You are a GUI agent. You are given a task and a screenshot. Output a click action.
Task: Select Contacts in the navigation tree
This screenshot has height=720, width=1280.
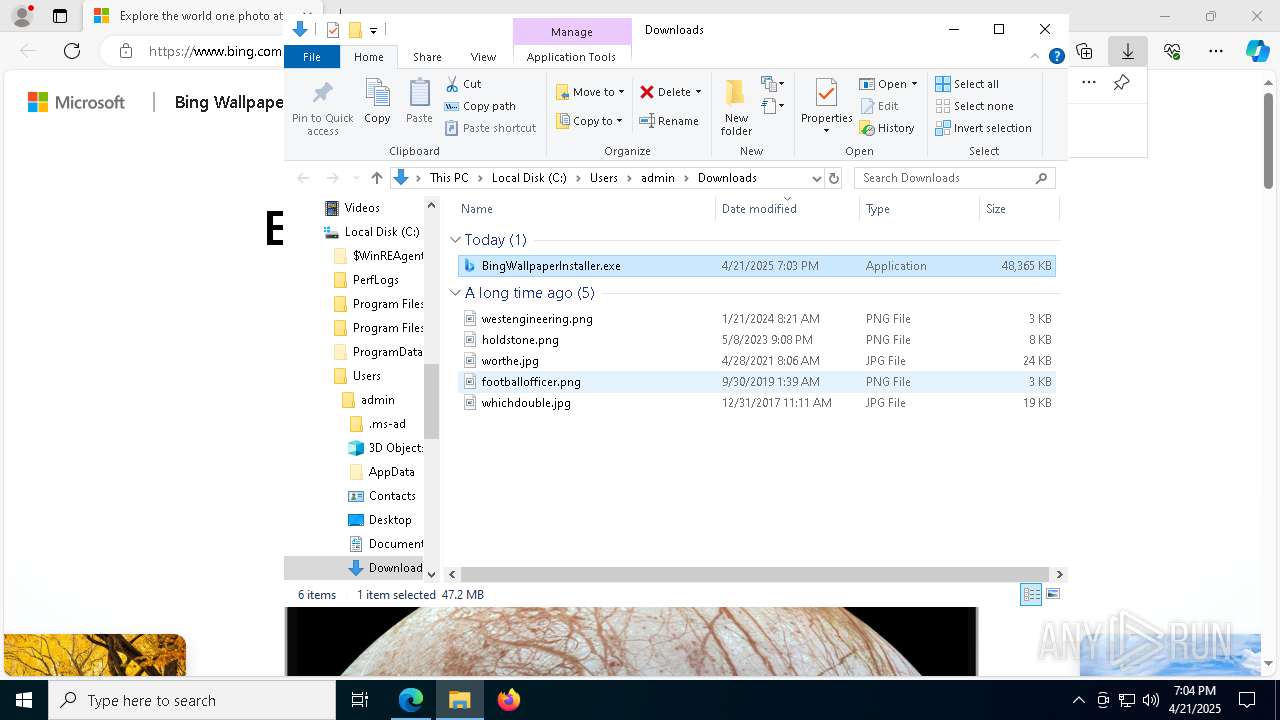click(391, 496)
